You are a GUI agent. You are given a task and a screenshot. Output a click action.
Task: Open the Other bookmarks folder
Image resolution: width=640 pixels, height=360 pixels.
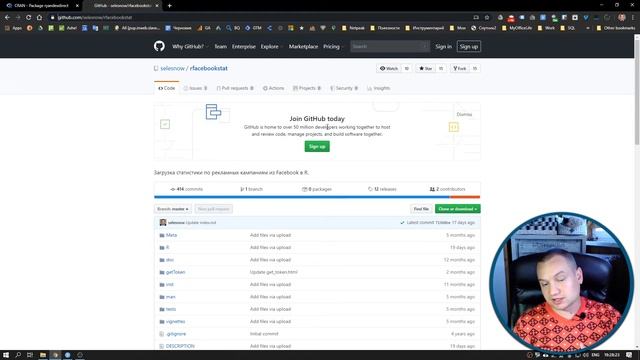point(616,28)
